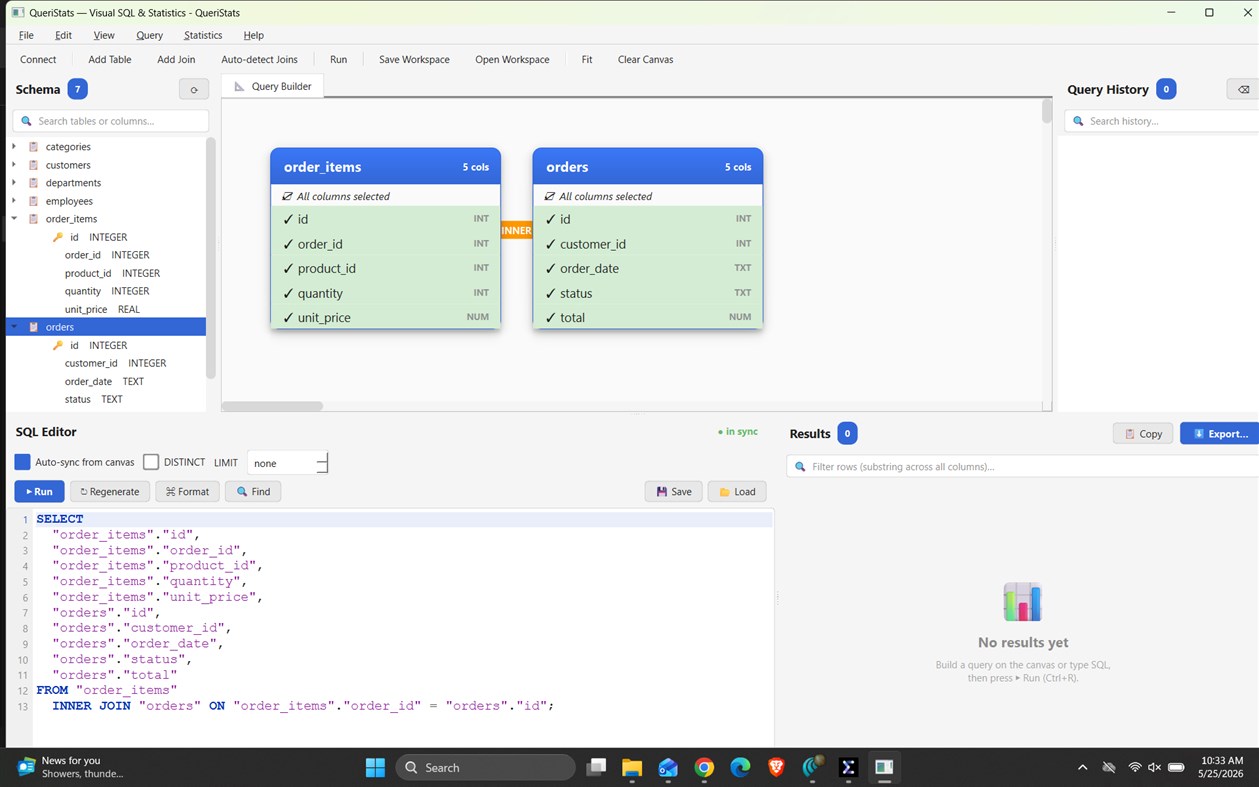Click the filter rows magnifier icon

799,466
